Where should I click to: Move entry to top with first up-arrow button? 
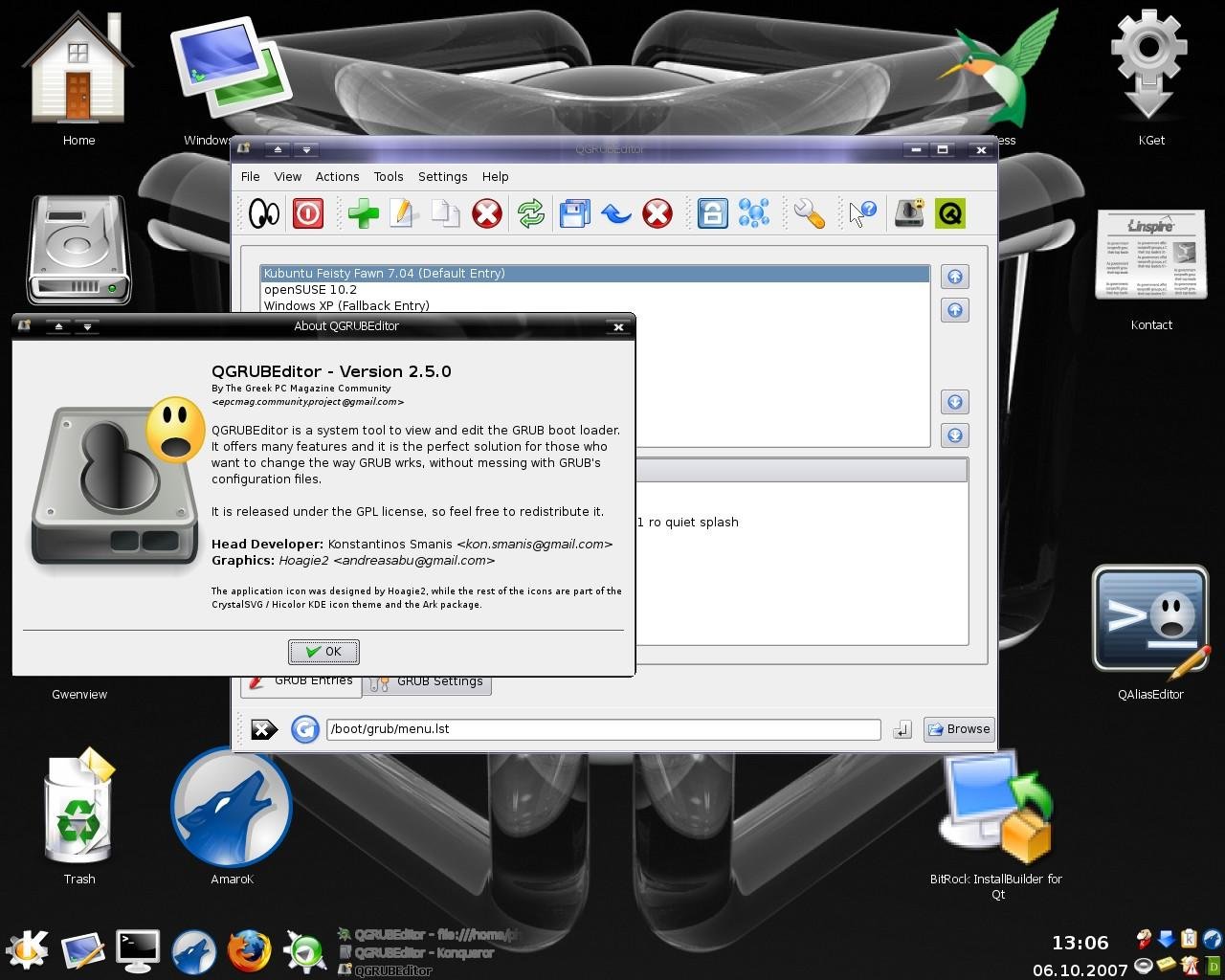(954, 277)
